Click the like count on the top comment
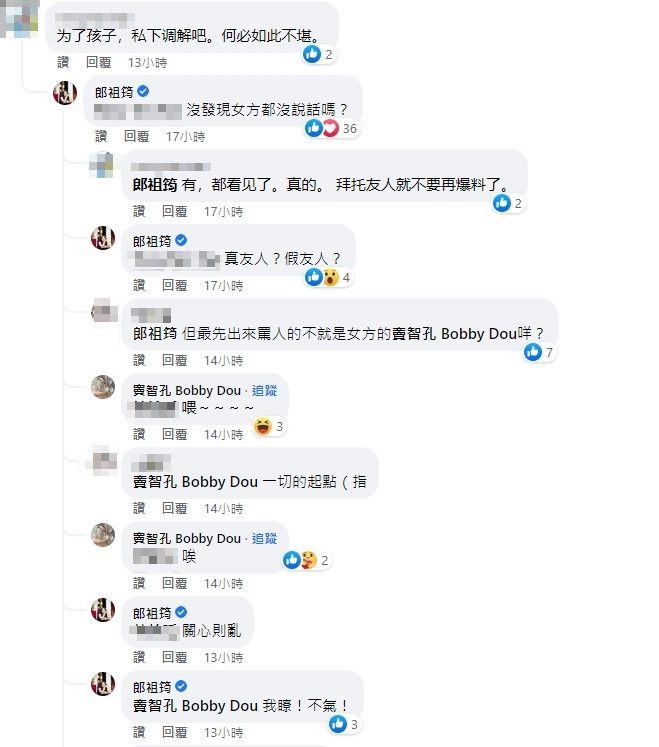 tap(318, 54)
